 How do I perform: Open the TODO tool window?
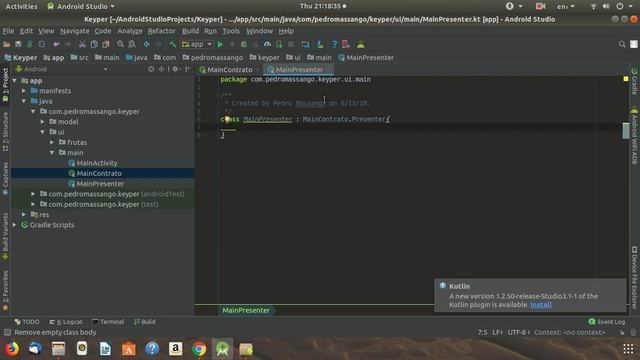(x=27, y=322)
